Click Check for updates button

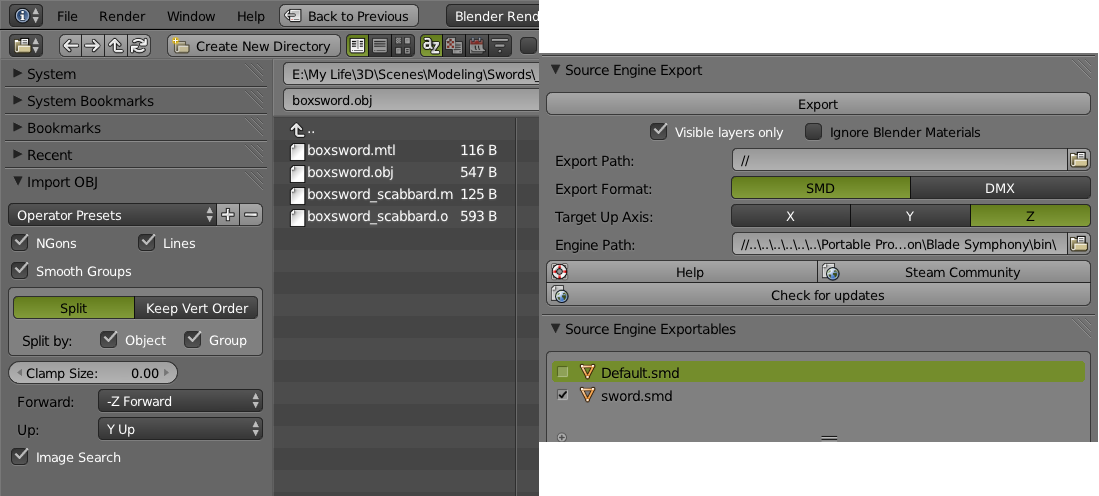[818, 295]
